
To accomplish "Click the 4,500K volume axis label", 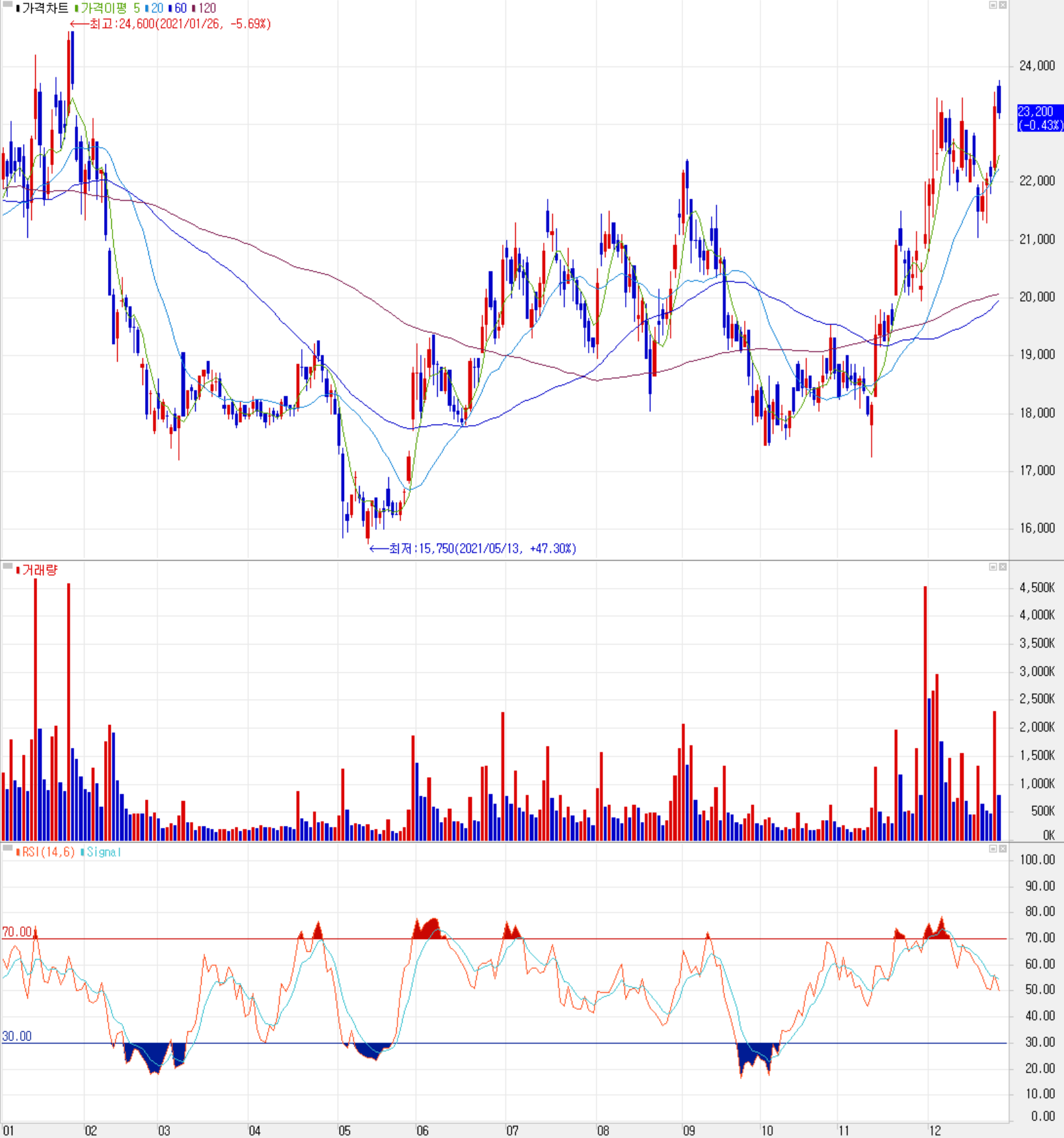I will coord(1037,588).
